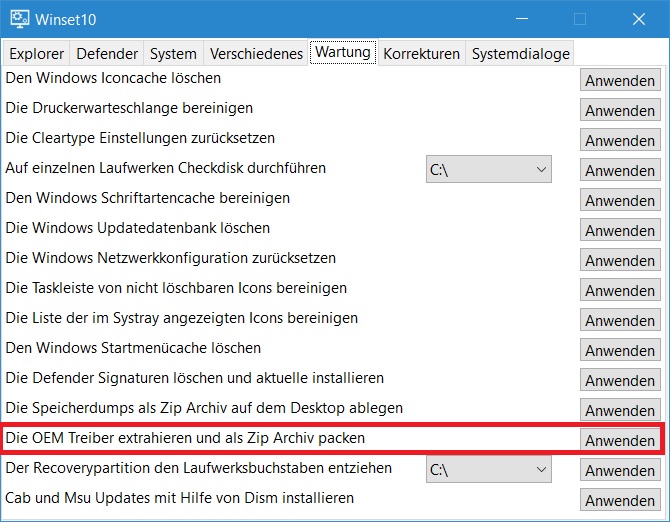The height and width of the screenshot is (522, 670).
Task: Click text 'Der Recoverypartition den Laufwerksbuchstaben entziehen'
Action: pos(199,468)
